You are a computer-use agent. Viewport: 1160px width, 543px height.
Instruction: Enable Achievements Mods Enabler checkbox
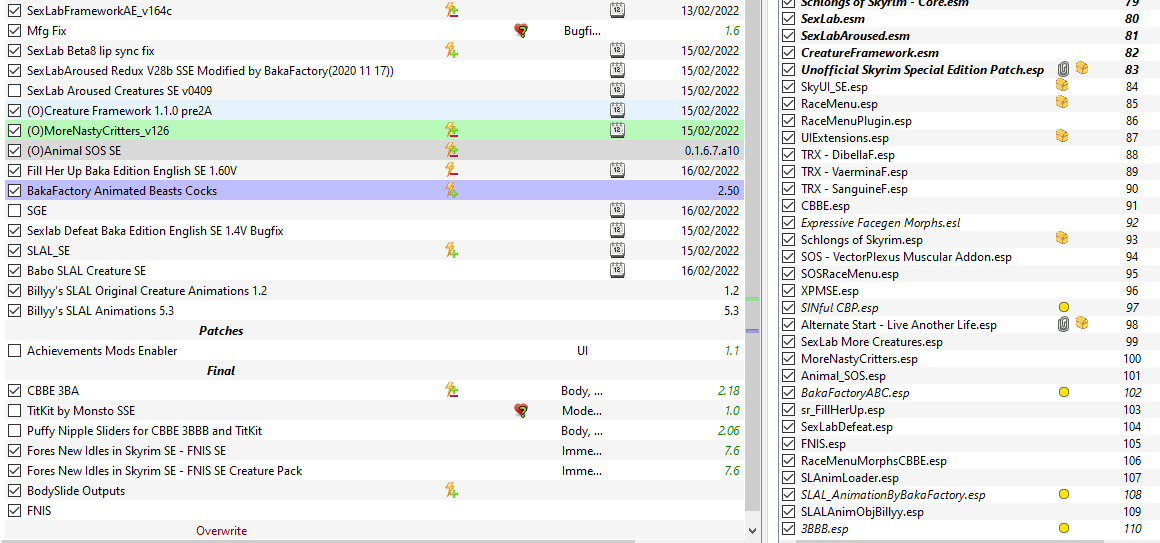click(14, 351)
